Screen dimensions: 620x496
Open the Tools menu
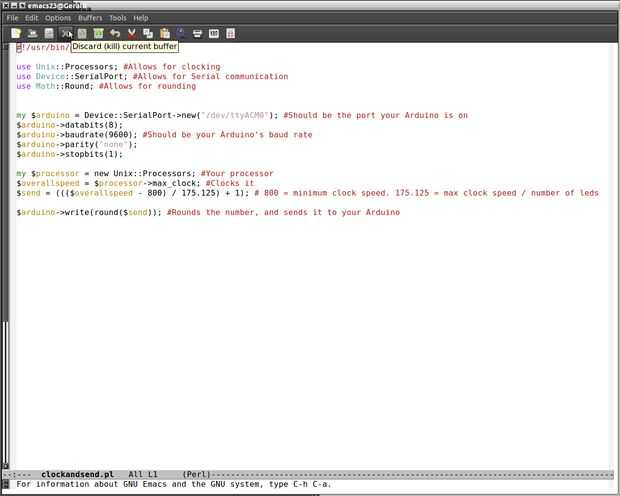click(117, 18)
